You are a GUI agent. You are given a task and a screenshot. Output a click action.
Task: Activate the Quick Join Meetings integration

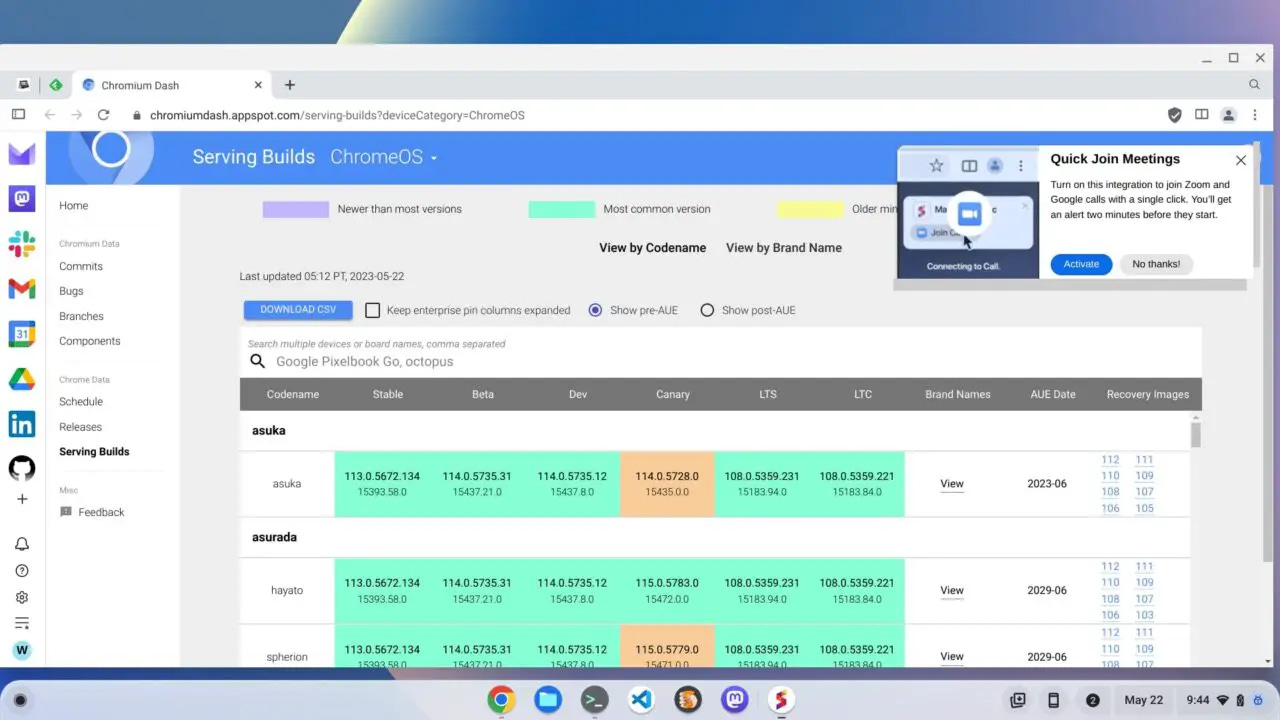pyautogui.click(x=1081, y=264)
